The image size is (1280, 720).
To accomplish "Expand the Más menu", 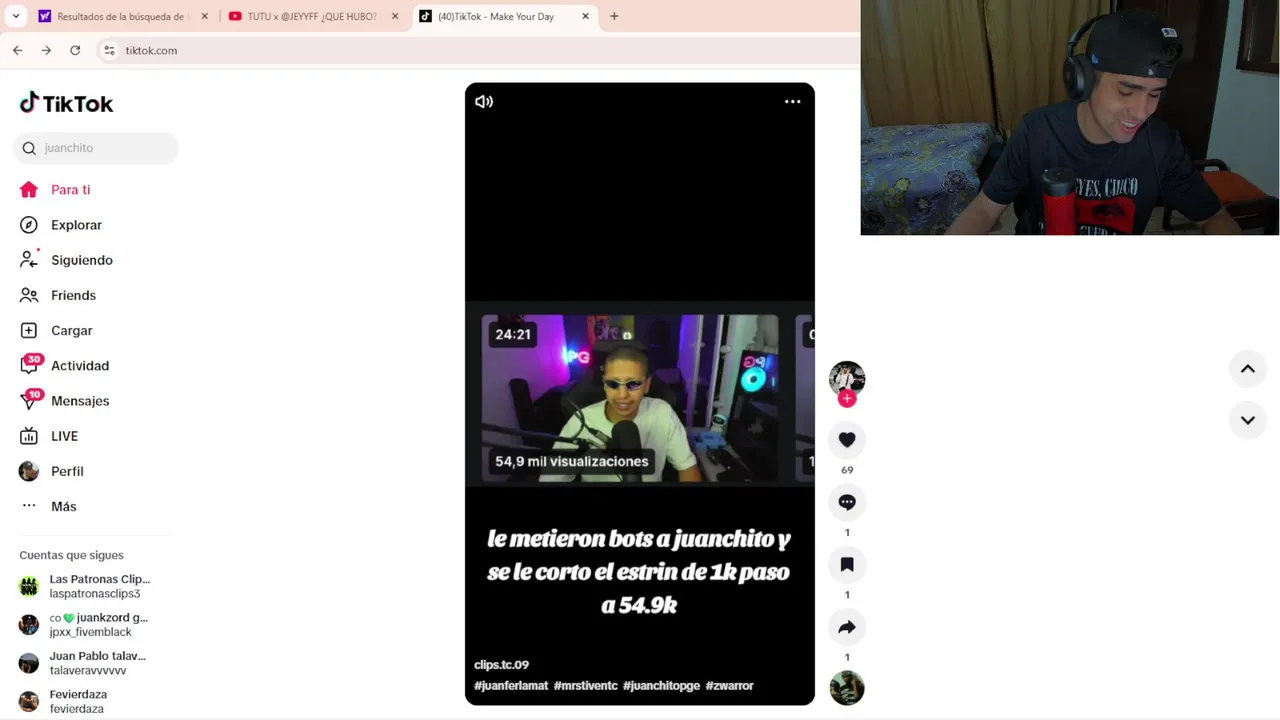I will 63,506.
